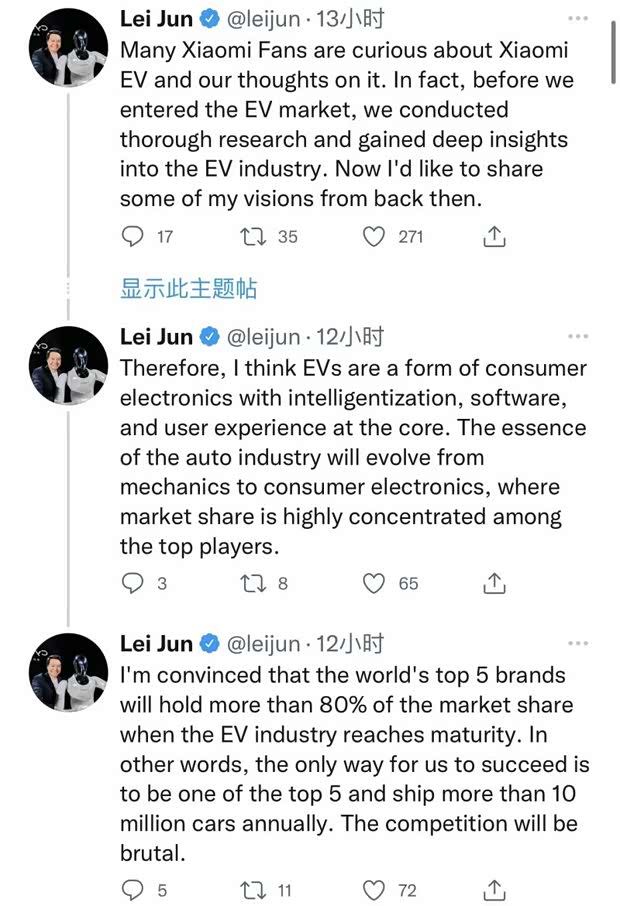Open the @leijun handle on the first tweet

[x=265, y=19]
